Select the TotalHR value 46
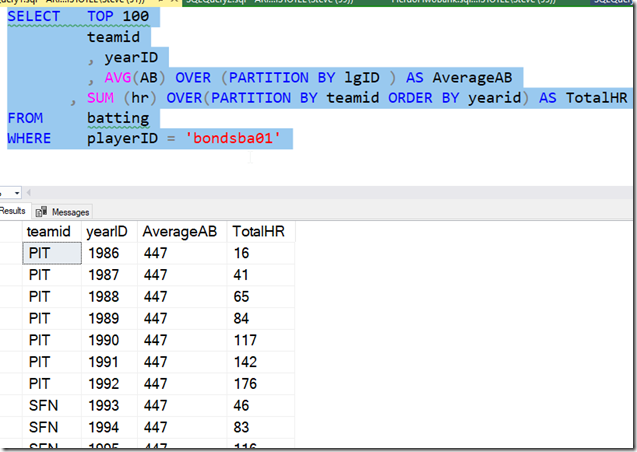Image resolution: width=637 pixels, height=452 pixels. [x=260, y=405]
